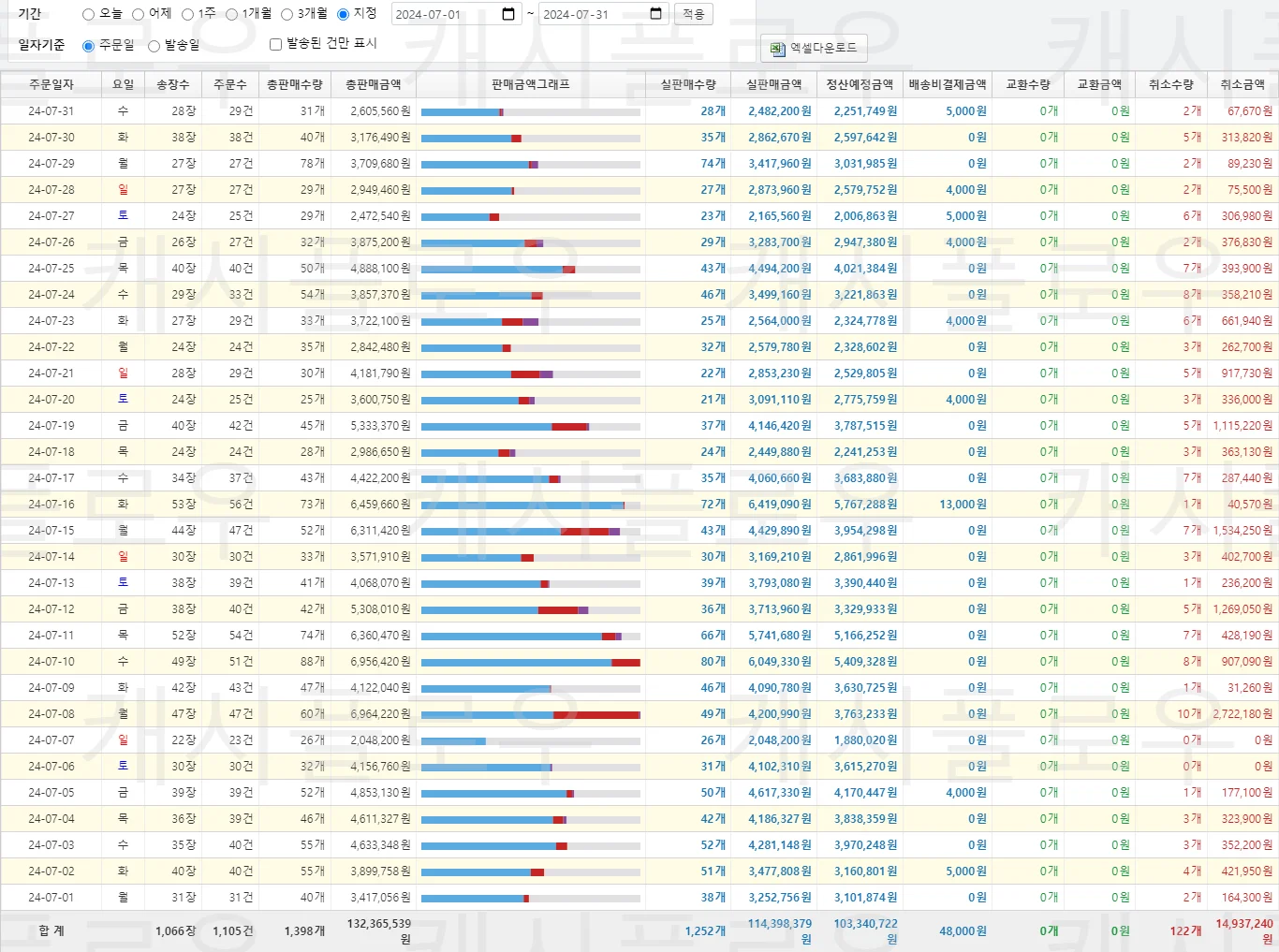The image size is (1279, 952).
Task: Click the 요일 column header
Action: (x=123, y=84)
